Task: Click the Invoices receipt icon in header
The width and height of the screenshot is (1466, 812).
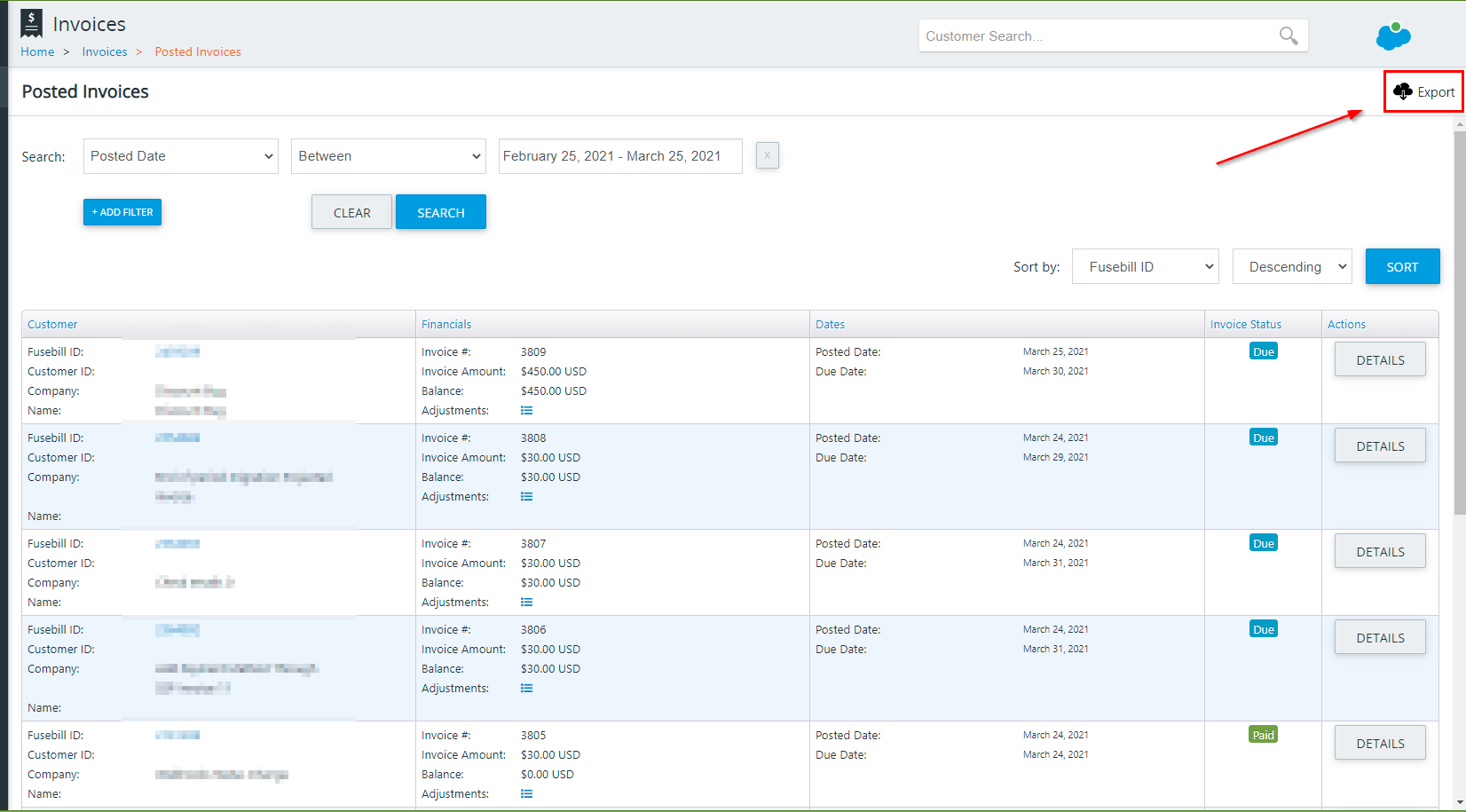Action: [31, 23]
